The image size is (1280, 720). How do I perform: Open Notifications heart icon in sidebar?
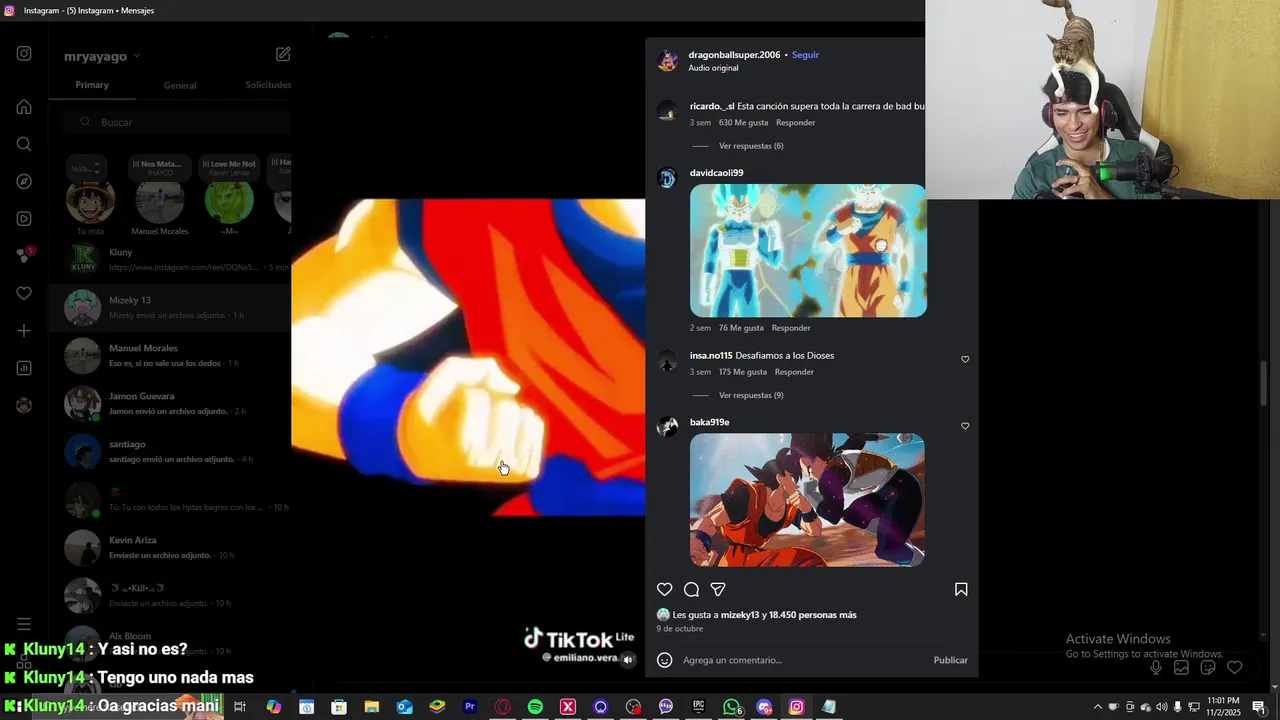click(24, 293)
